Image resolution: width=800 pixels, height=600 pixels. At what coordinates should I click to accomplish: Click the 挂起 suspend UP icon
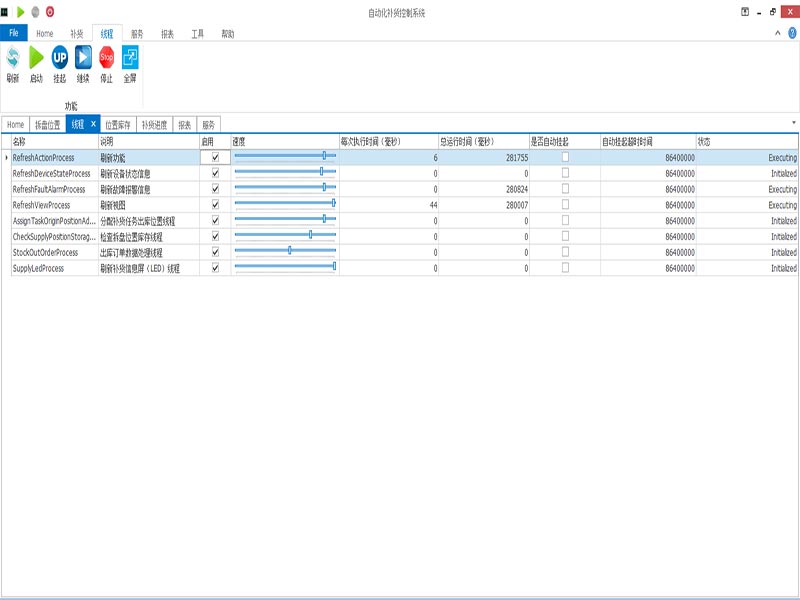tap(60, 58)
